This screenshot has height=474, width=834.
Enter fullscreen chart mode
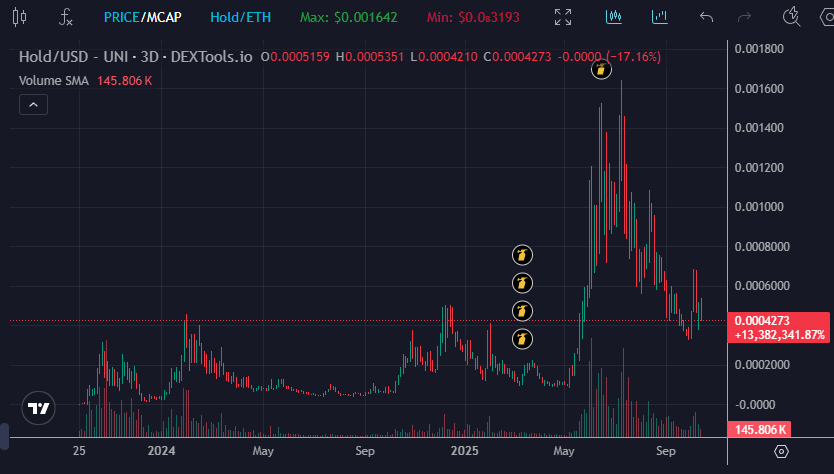[x=563, y=17]
